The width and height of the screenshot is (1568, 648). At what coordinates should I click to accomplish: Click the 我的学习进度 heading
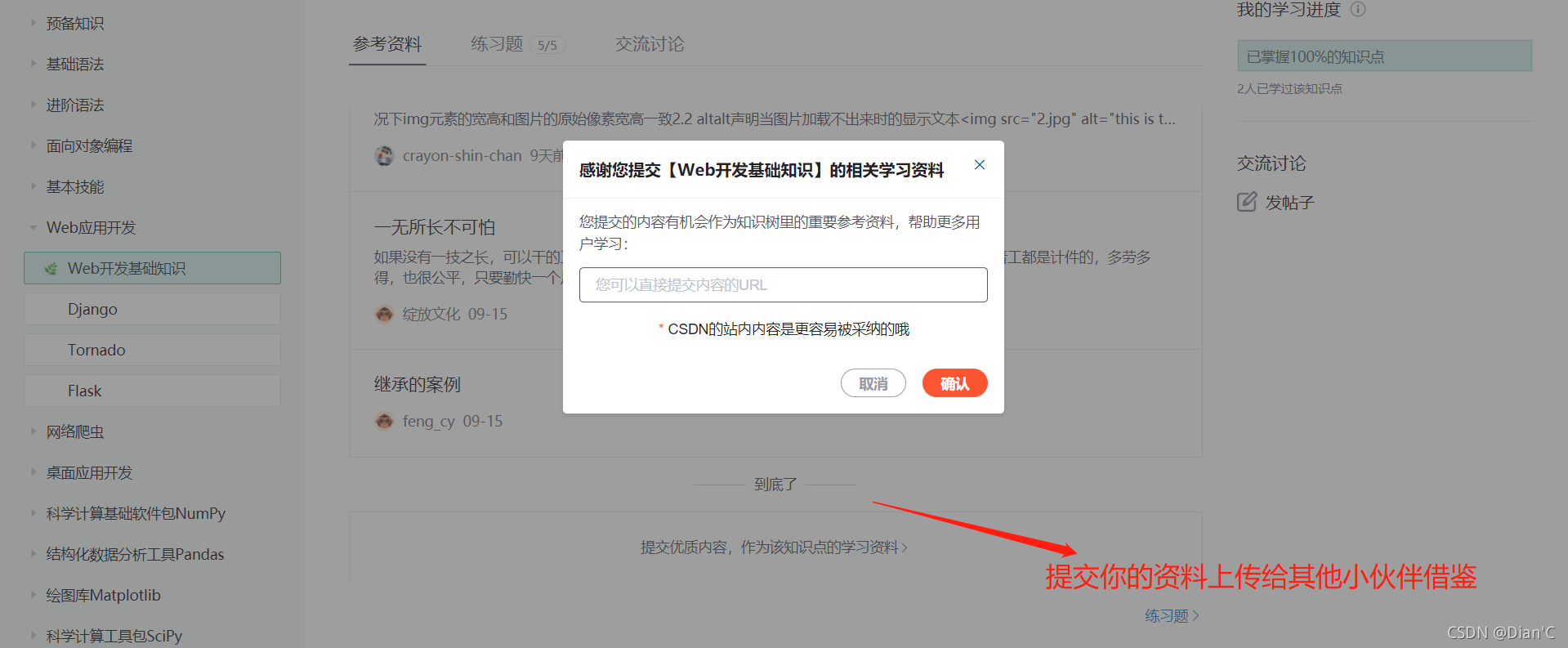[1289, 9]
